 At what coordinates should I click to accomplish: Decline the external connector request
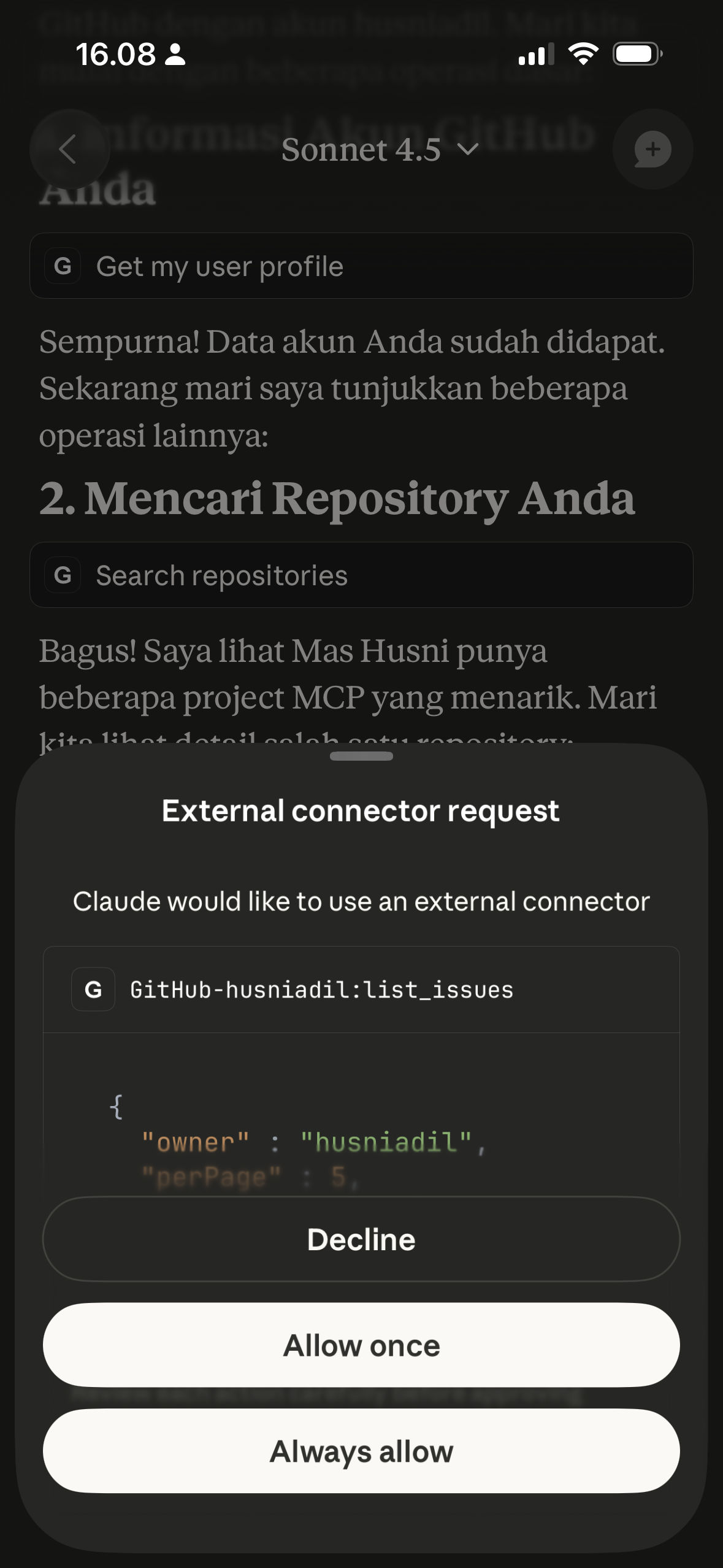(x=361, y=1239)
